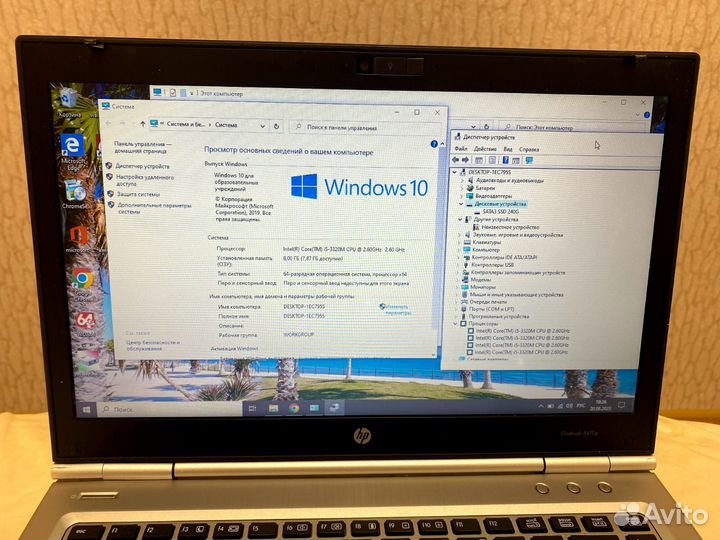Viewport: 720px width, 540px height.
Task: Open Chrome from the taskbar
Action: [x=294, y=408]
